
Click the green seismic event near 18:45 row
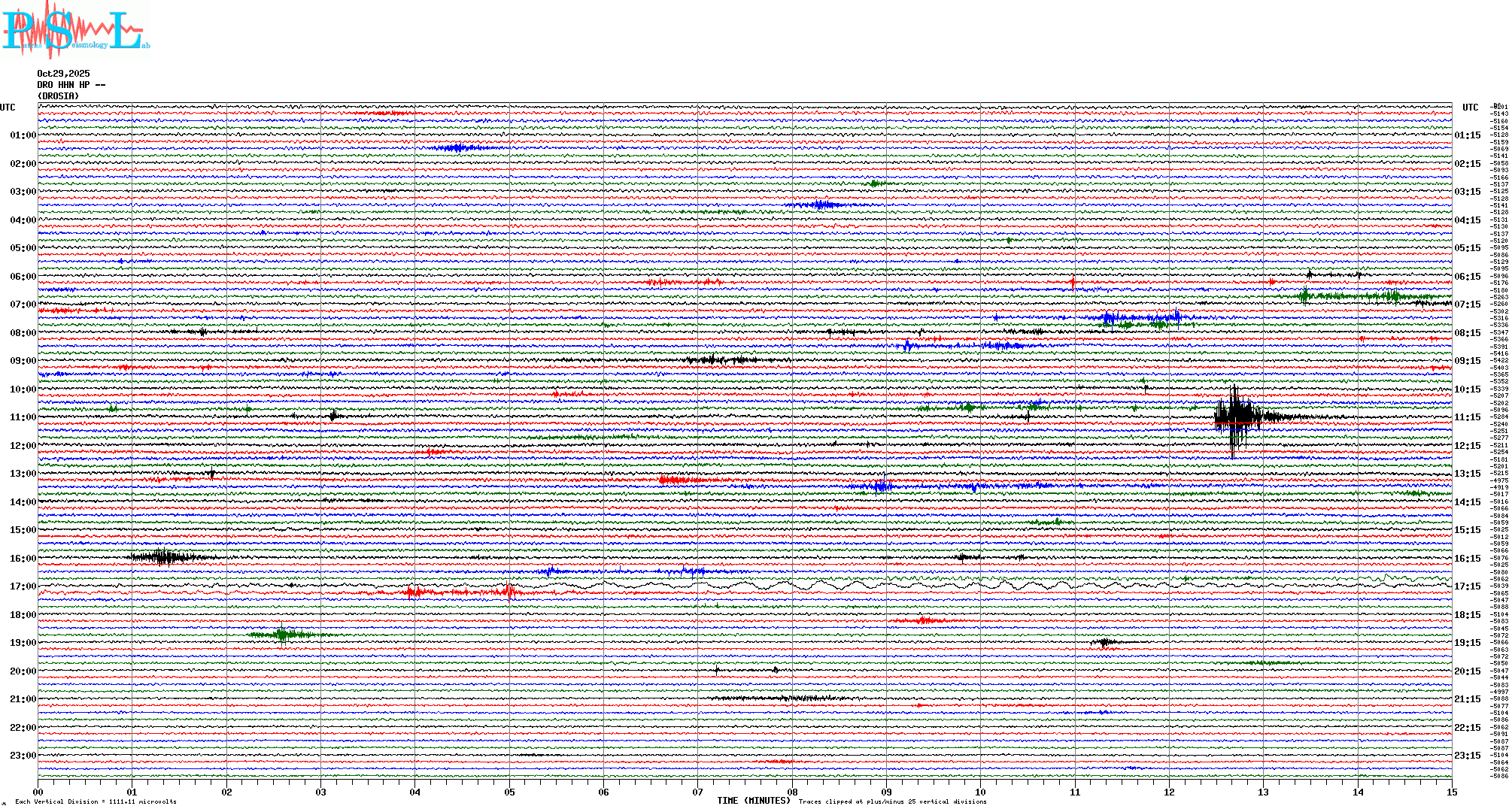pos(283,635)
